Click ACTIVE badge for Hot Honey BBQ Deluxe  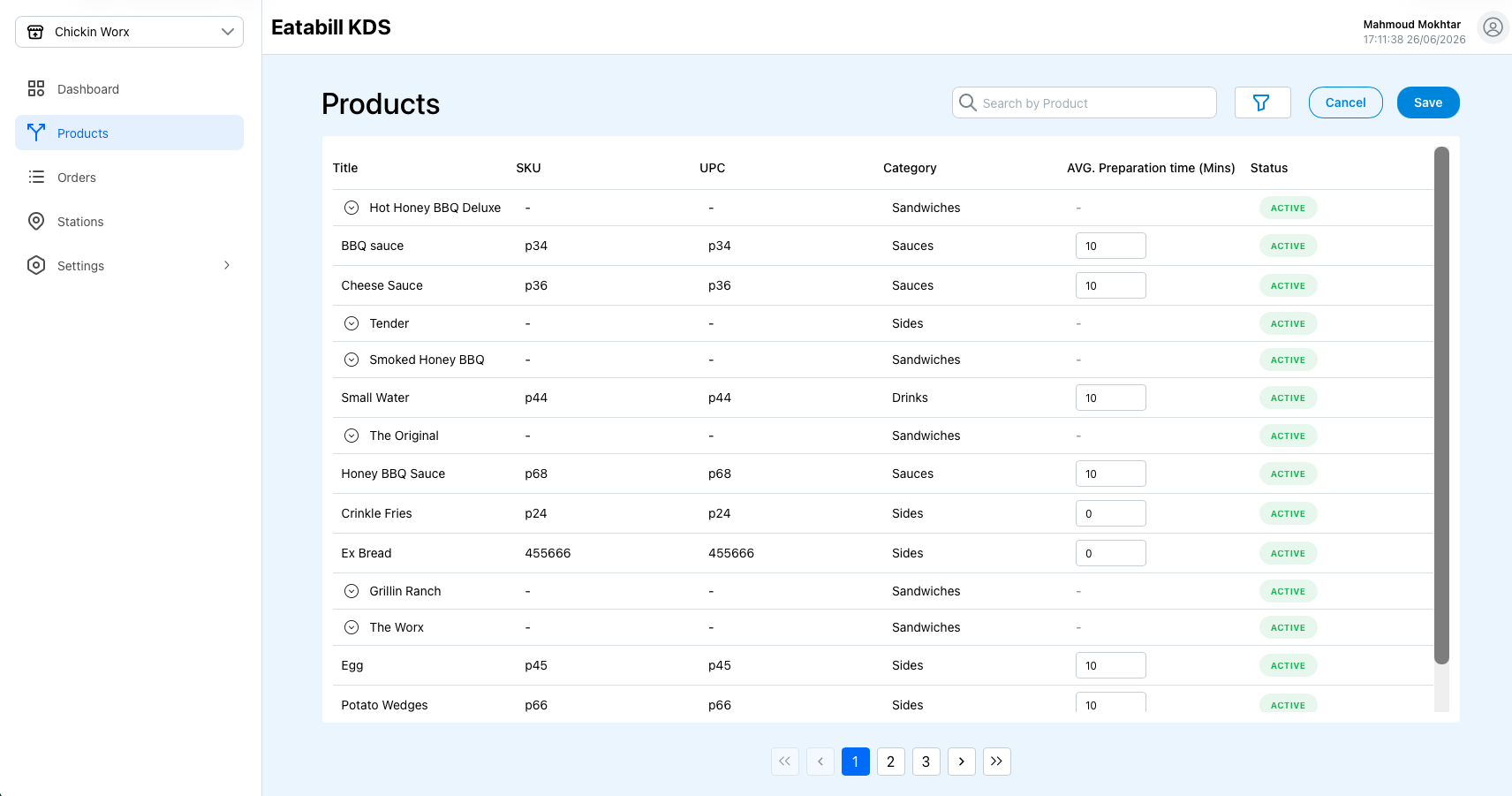[x=1288, y=208]
